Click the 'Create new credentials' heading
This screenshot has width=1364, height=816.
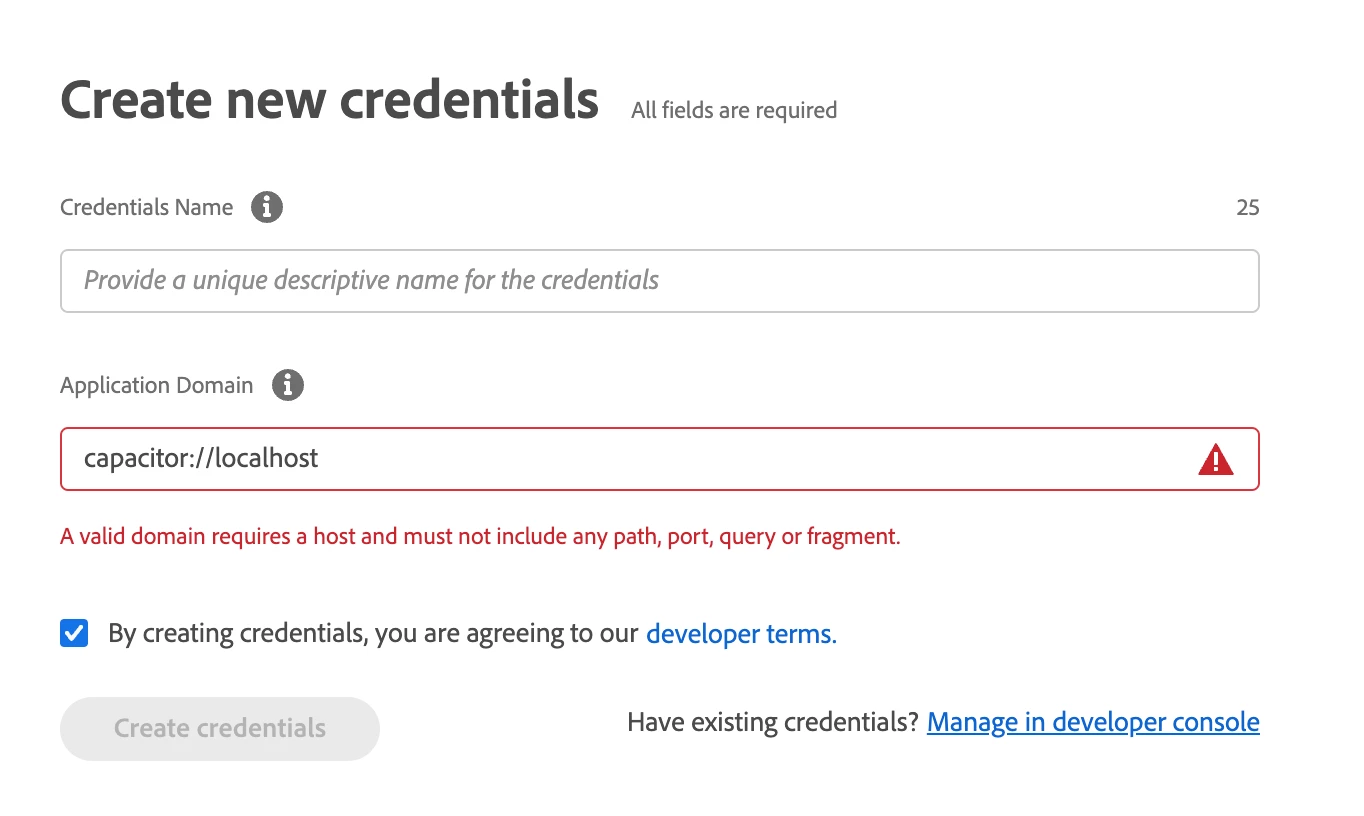(329, 100)
